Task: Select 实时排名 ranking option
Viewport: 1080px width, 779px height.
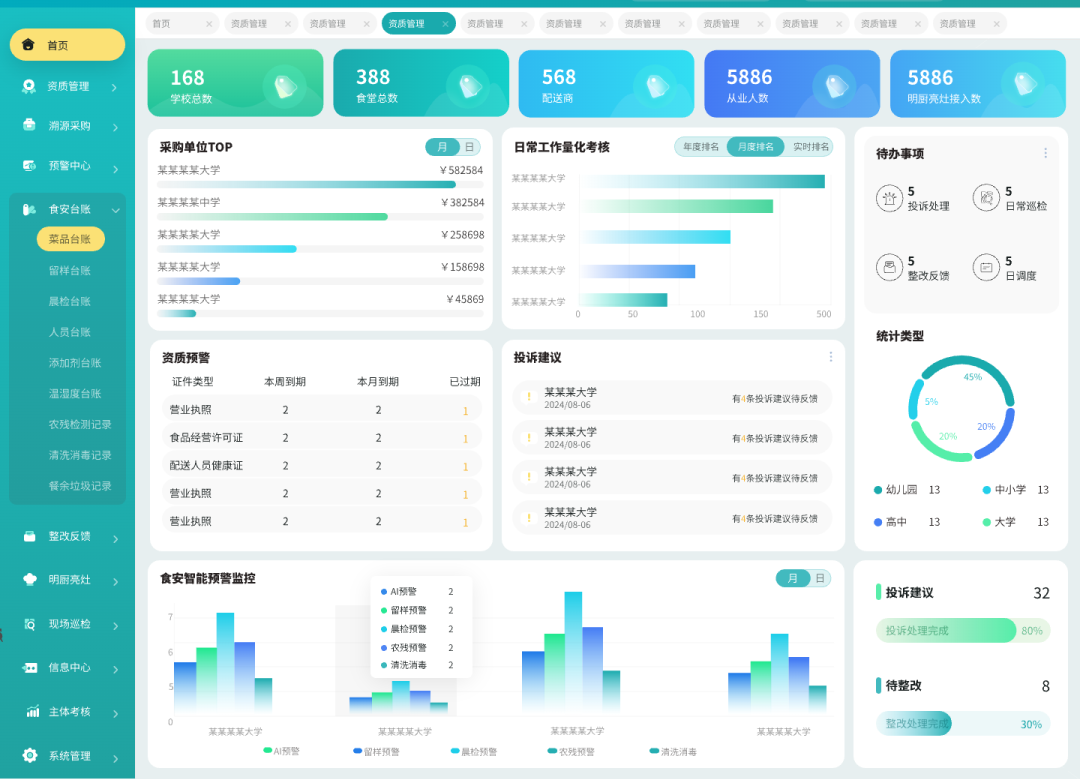Action: pos(810,147)
